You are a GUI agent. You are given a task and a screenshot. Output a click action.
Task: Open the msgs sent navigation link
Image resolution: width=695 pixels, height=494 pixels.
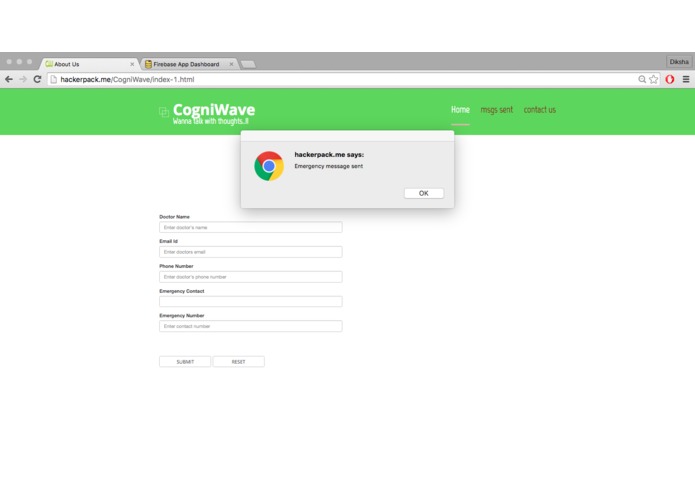[496, 109]
